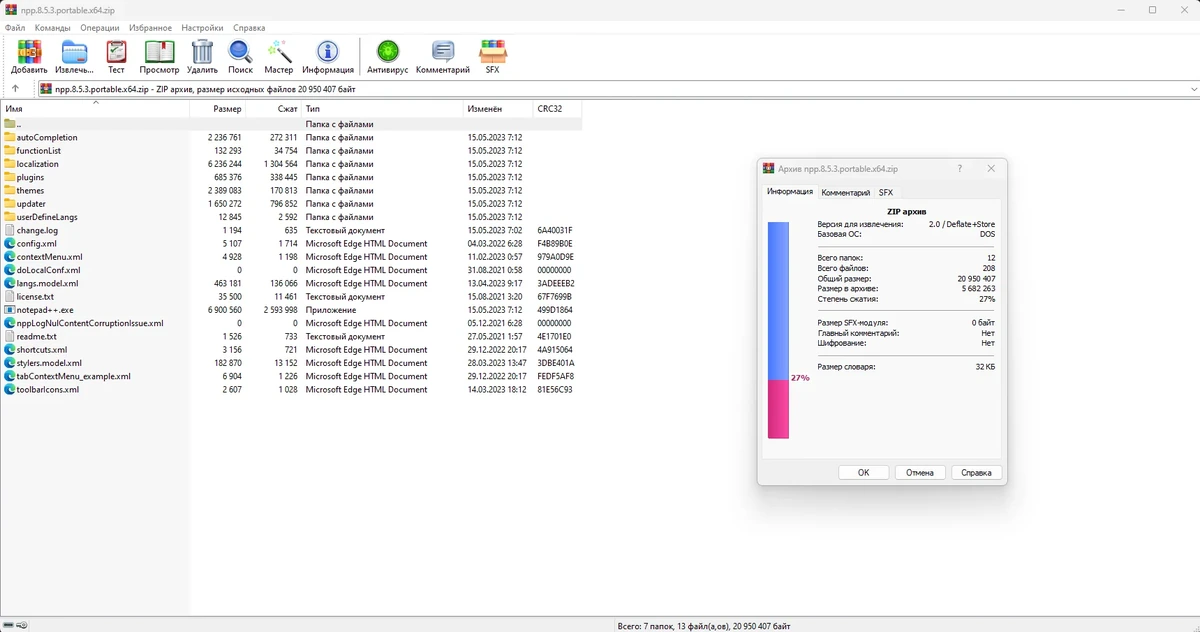
Task: Click the SFX toolbar icon
Action: [492, 53]
